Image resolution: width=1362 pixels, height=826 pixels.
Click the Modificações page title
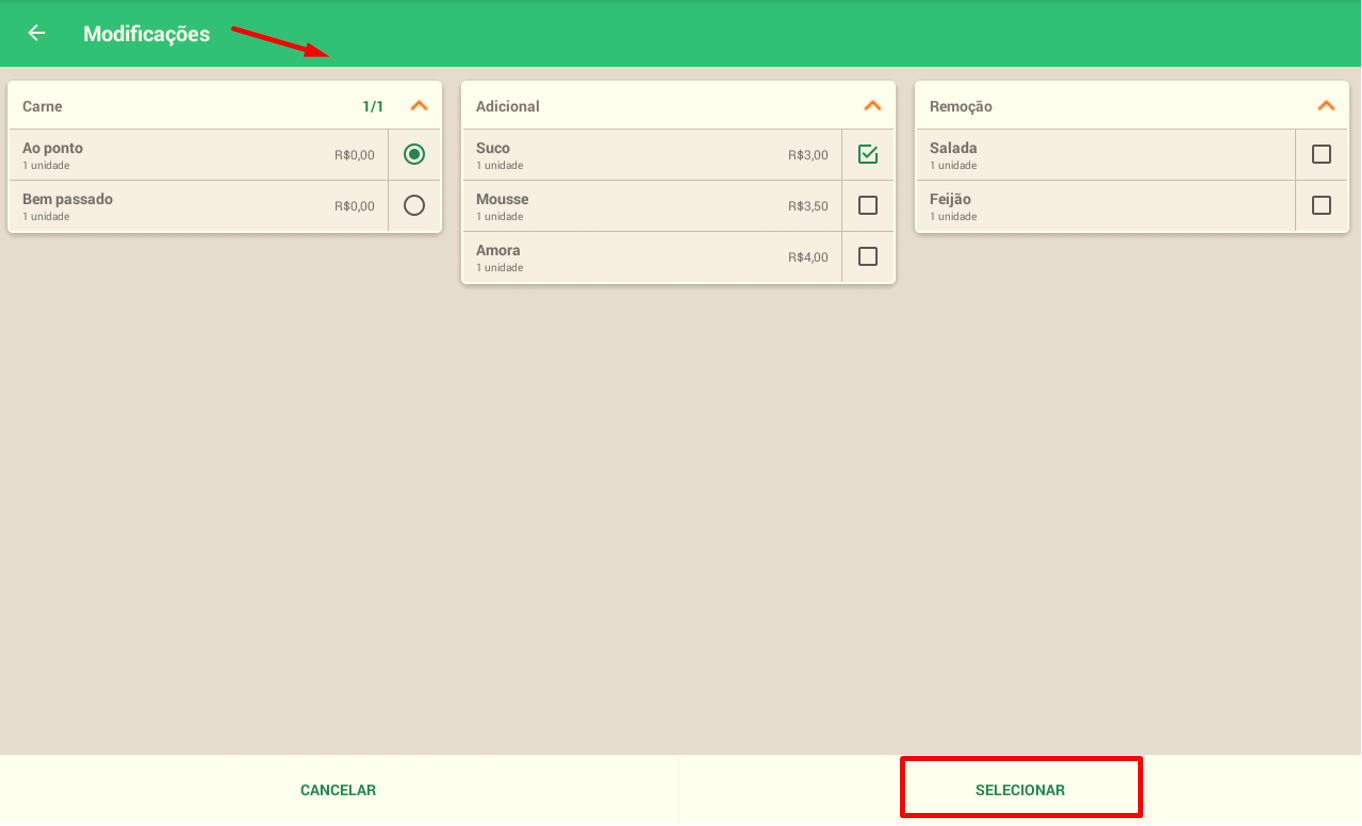click(x=147, y=34)
